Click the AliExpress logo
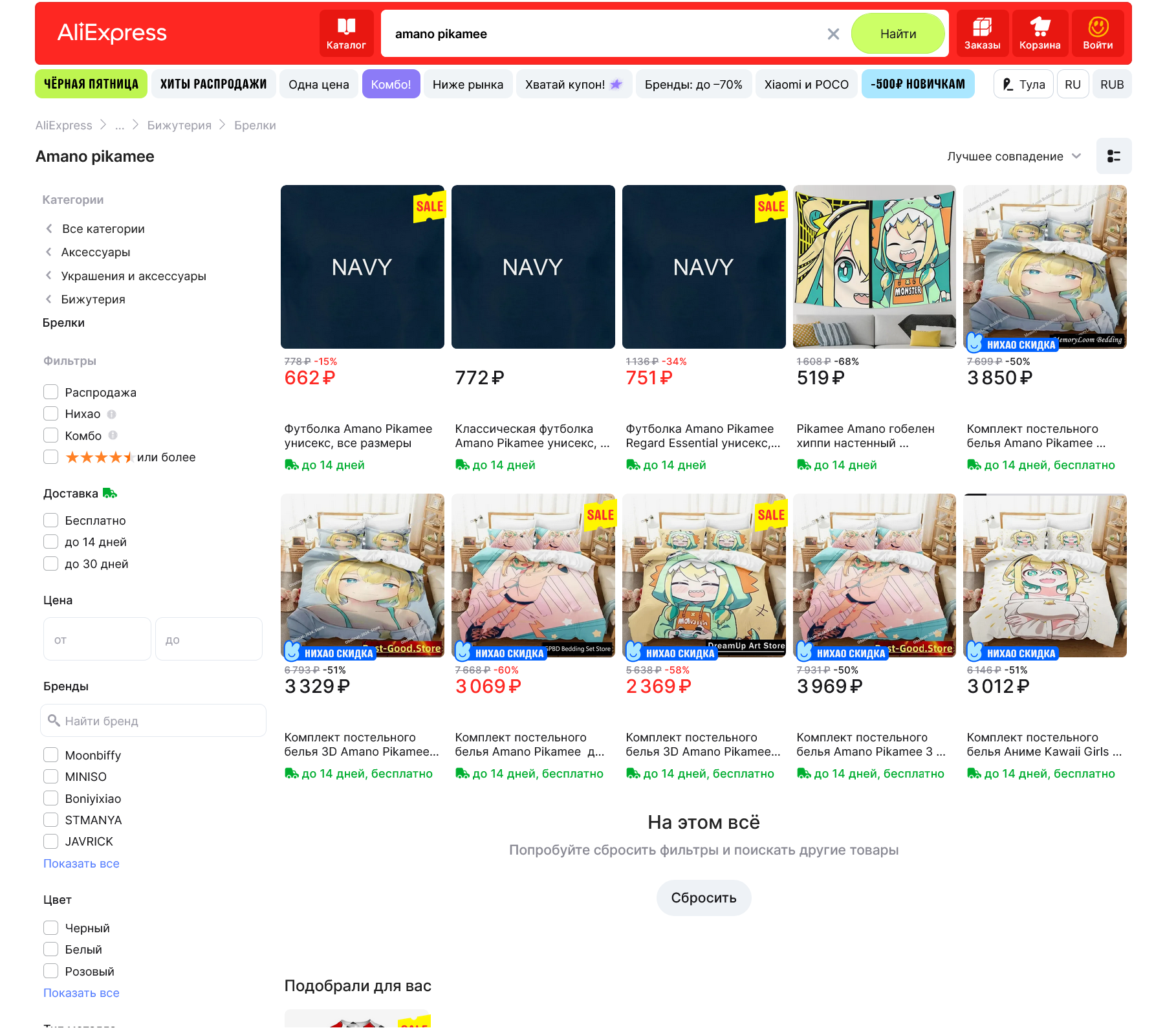Image resolution: width=1176 pixels, height=1028 pixels. tap(112, 33)
